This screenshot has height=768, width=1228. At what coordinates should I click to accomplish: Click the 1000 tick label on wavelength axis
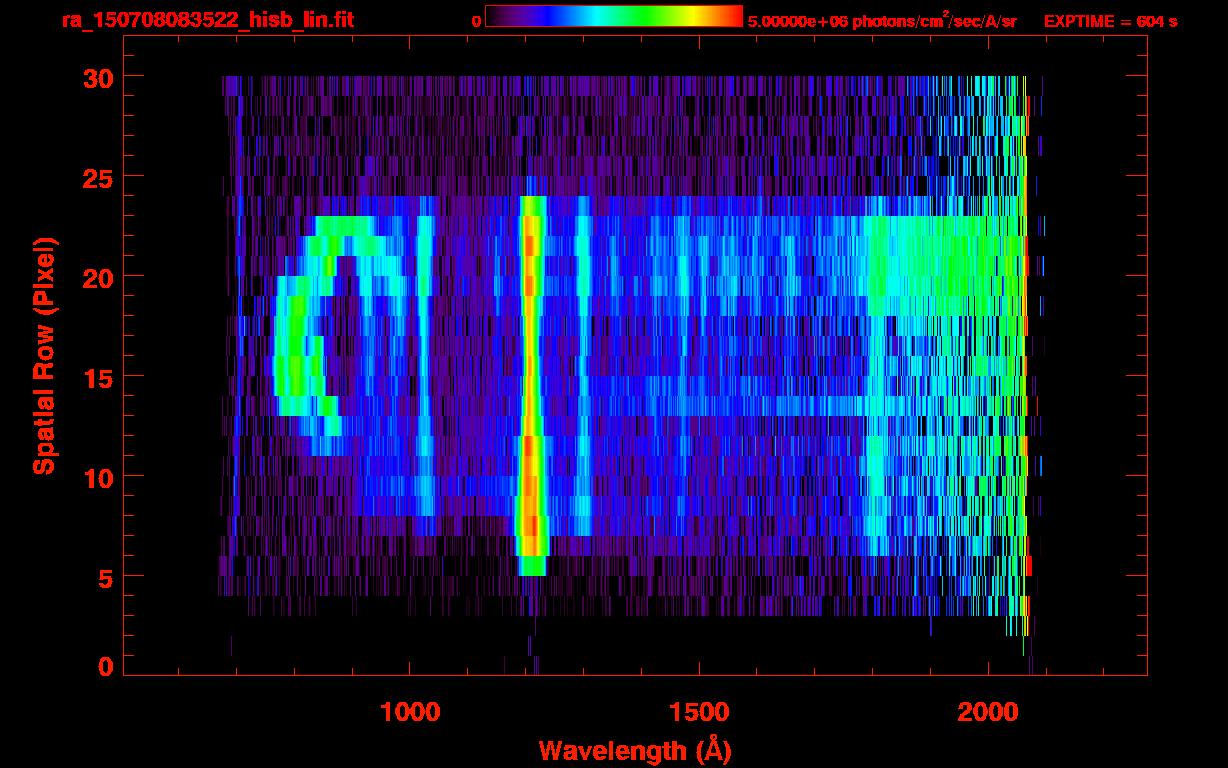(x=409, y=713)
